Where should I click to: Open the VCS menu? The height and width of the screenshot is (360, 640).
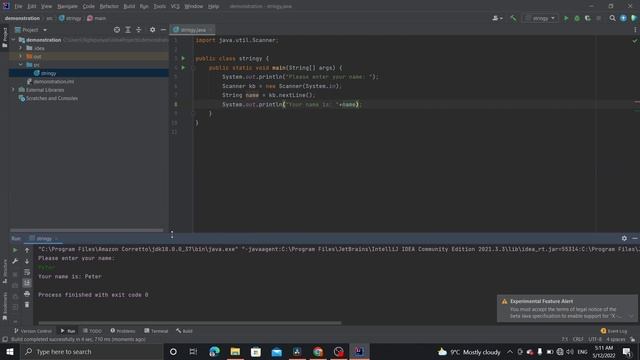[x=175, y=7]
